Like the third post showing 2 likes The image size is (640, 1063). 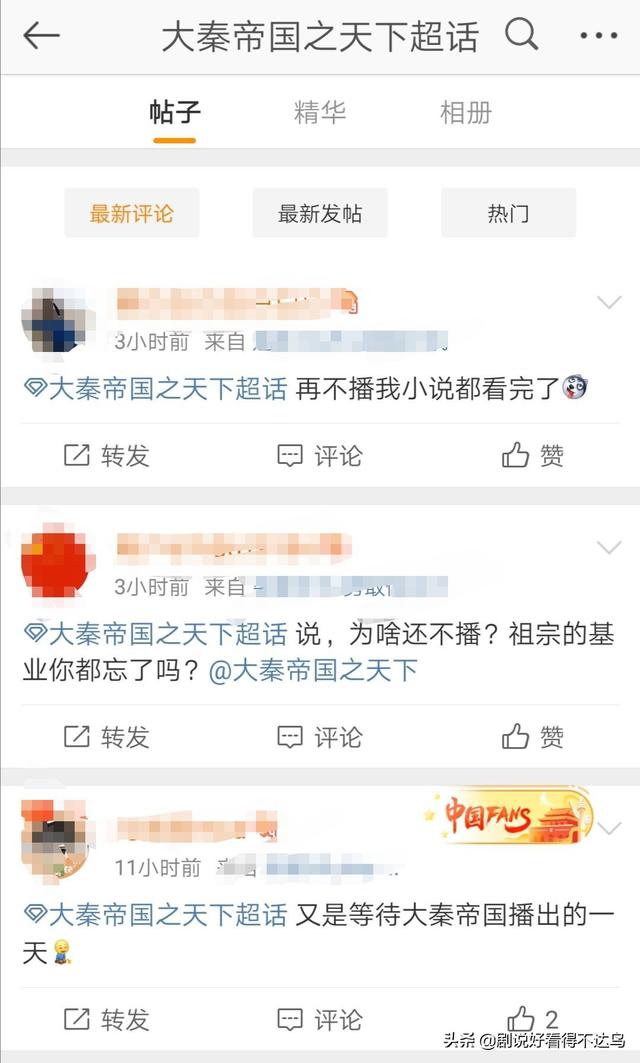point(534,1018)
